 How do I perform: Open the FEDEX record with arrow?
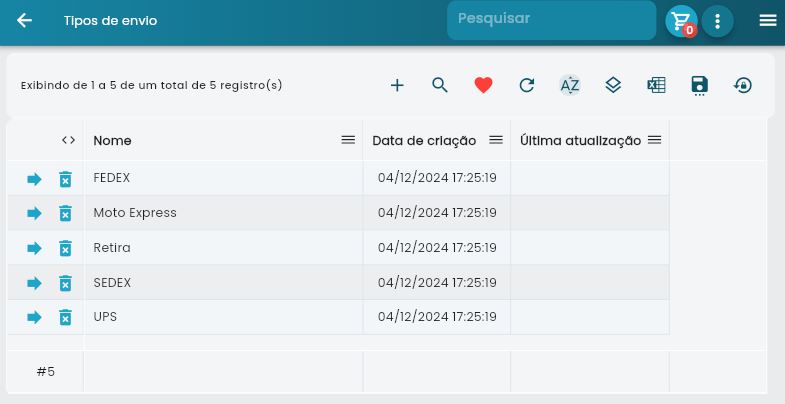34,179
